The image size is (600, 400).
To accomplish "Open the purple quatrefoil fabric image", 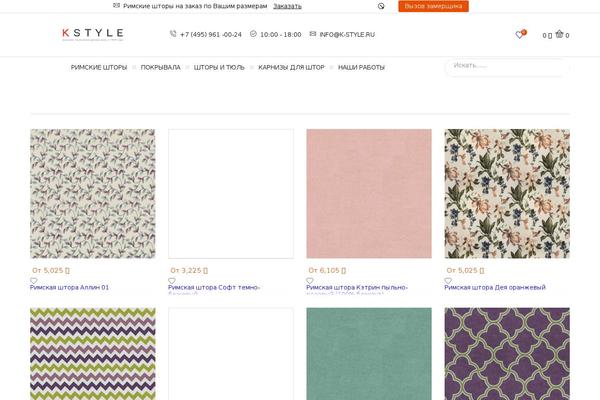I will point(507,354).
